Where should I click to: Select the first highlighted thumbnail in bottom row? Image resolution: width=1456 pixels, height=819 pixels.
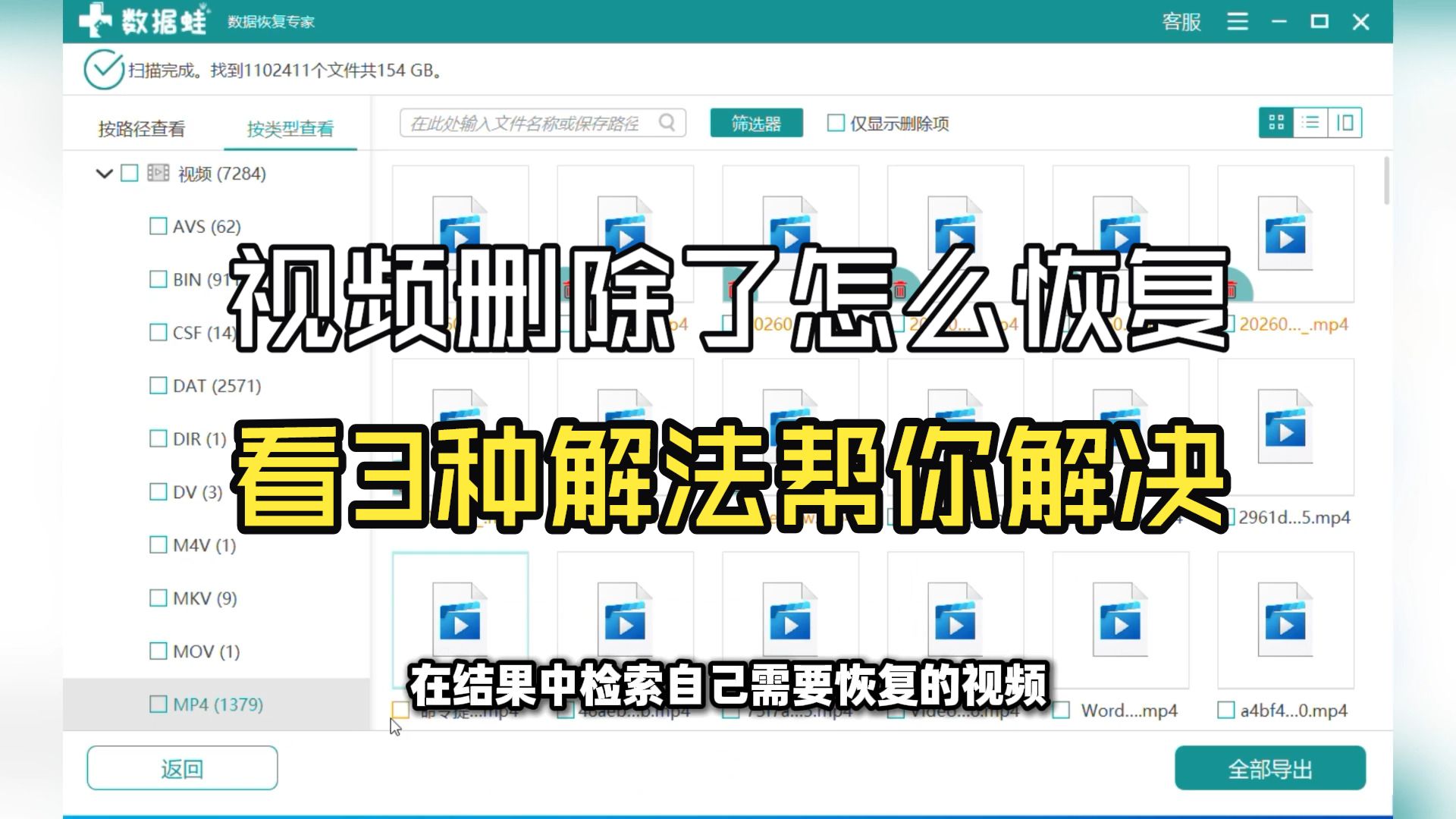(x=460, y=620)
